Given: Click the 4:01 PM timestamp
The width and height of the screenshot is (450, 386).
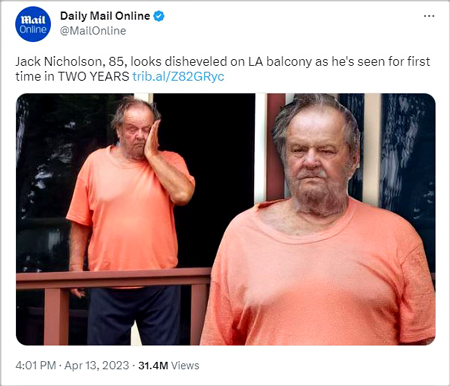Looking at the screenshot, I should coord(35,365).
